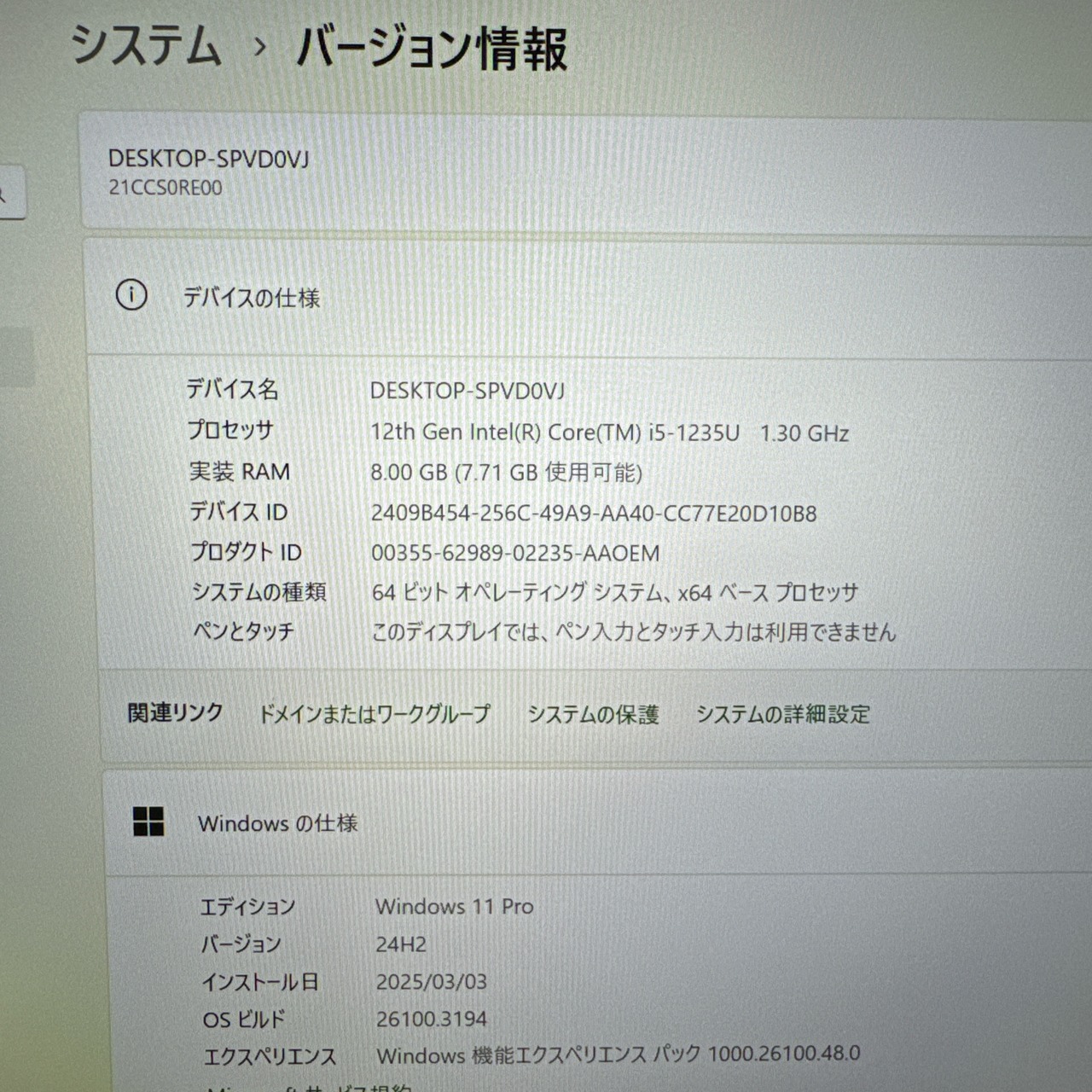The image size is (1092, 1092).
Task: Click the OS ビルド label
Action: [x=244, y=1019]
